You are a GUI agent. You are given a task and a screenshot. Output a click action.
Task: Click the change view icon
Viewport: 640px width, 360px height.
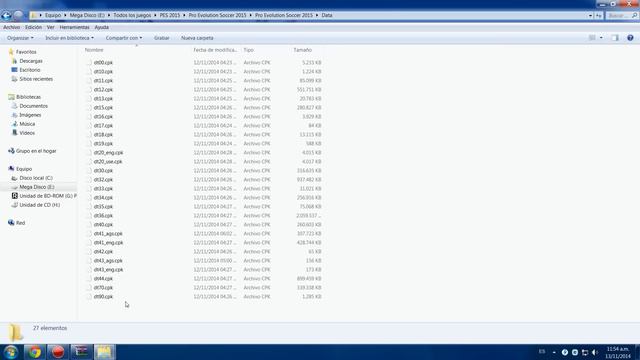pos(592,38)
